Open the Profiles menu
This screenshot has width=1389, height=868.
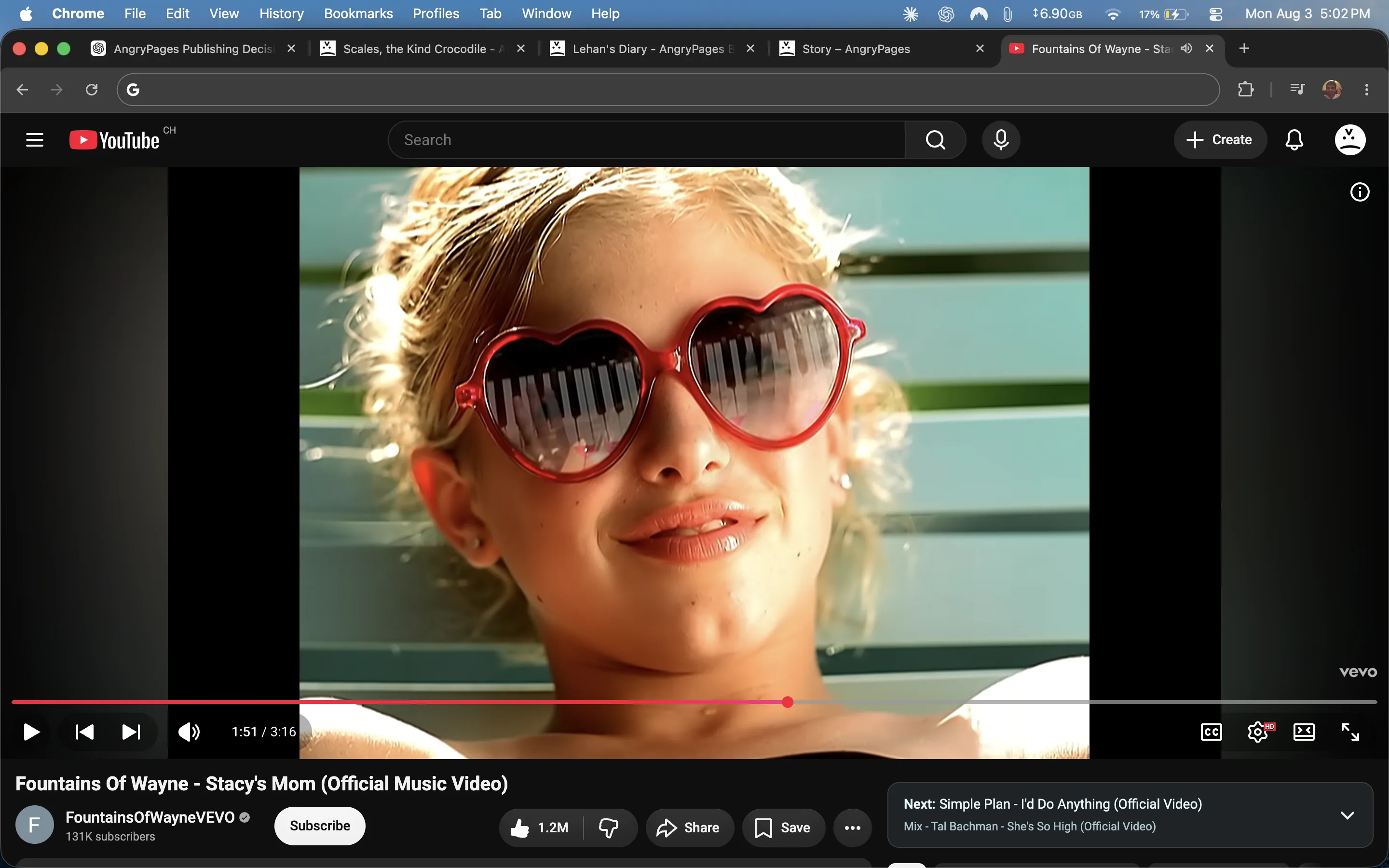click(436, 14)
